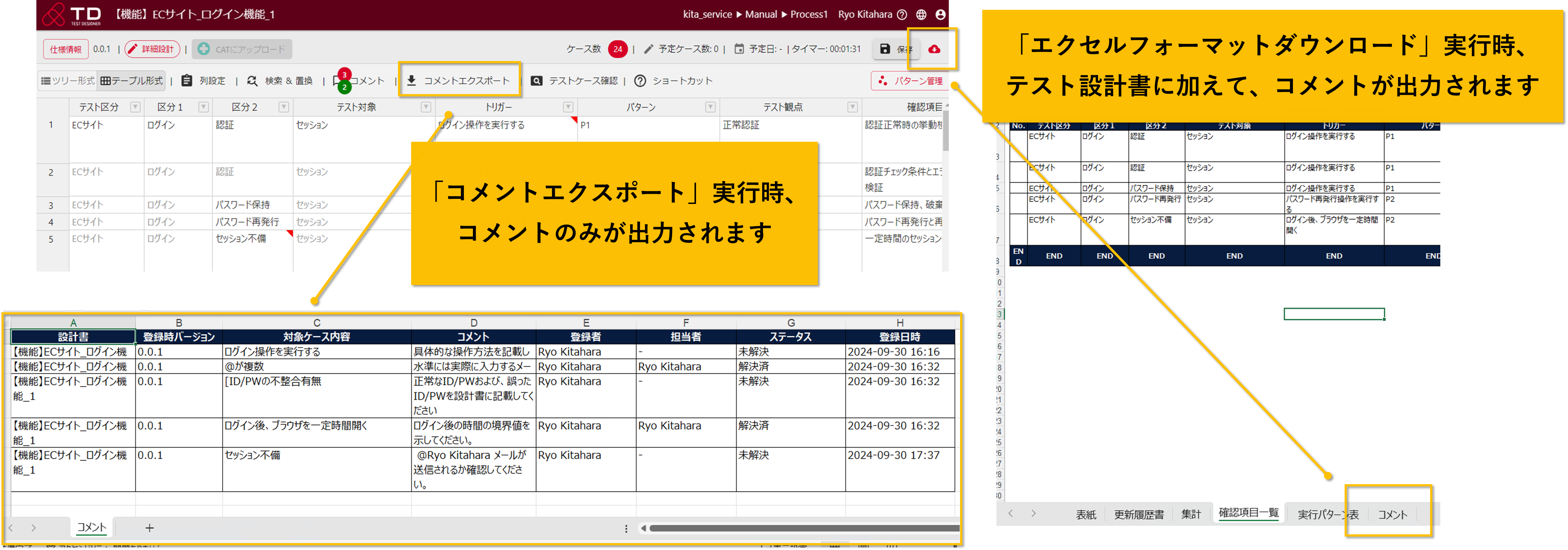
Task: Add a new sheet with plus button
Action: pos(150,528)
